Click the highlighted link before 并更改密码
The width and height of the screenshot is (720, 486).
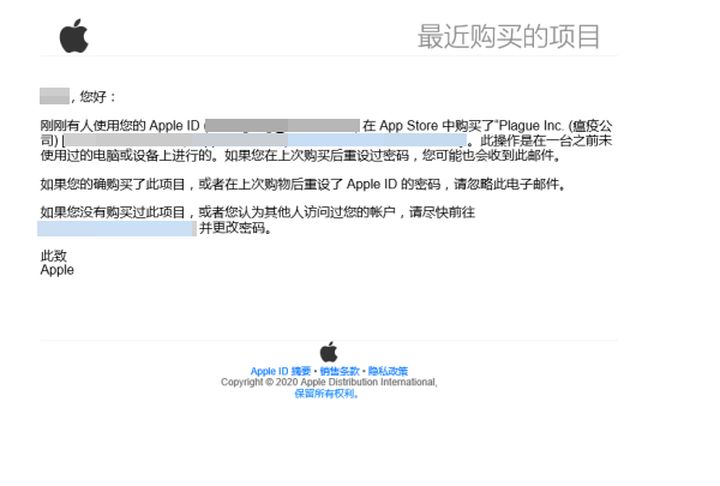[117, 228]
